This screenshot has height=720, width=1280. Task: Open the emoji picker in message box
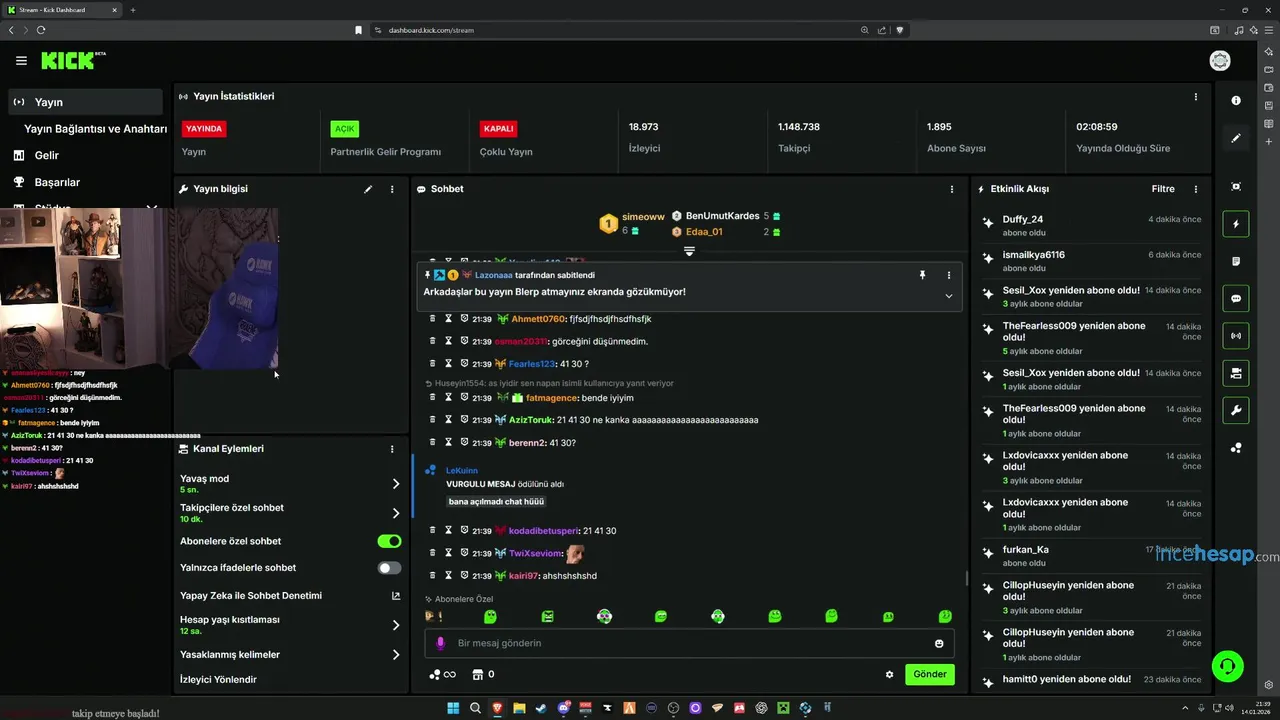pos(939,643)
